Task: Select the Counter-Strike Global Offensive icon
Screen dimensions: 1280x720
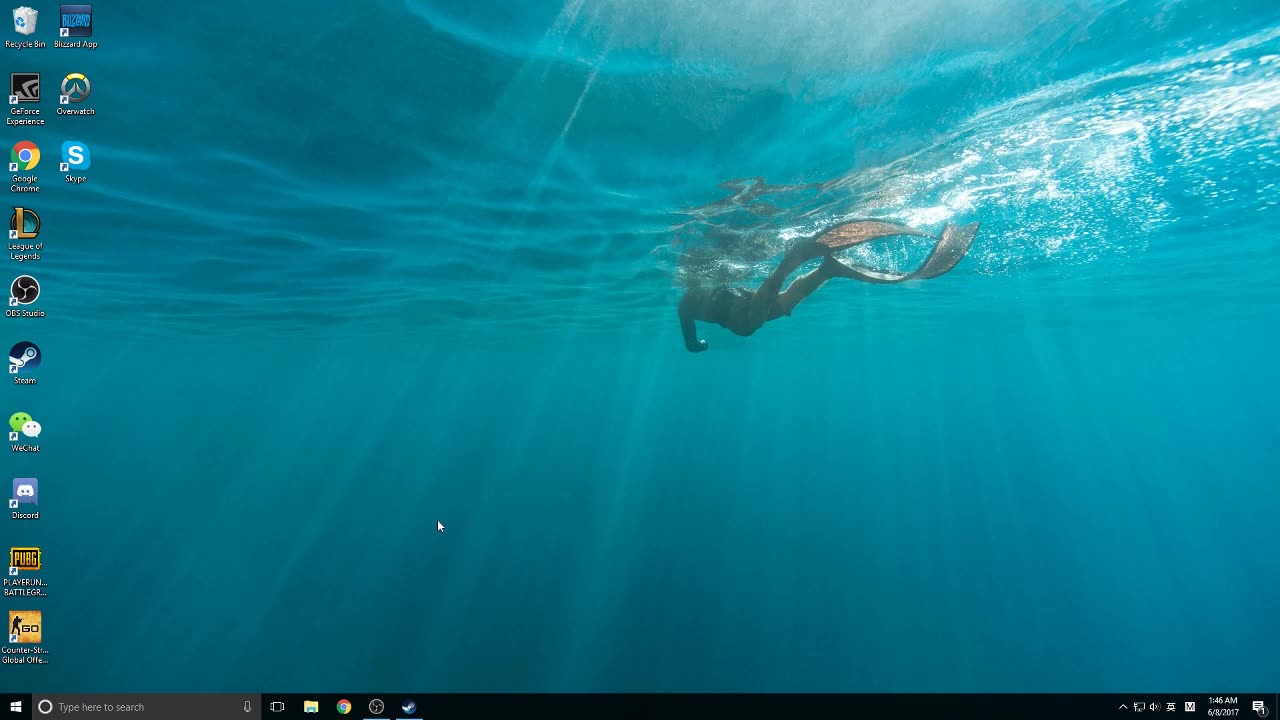Action: pyautogui.click(x=25, y=638)
